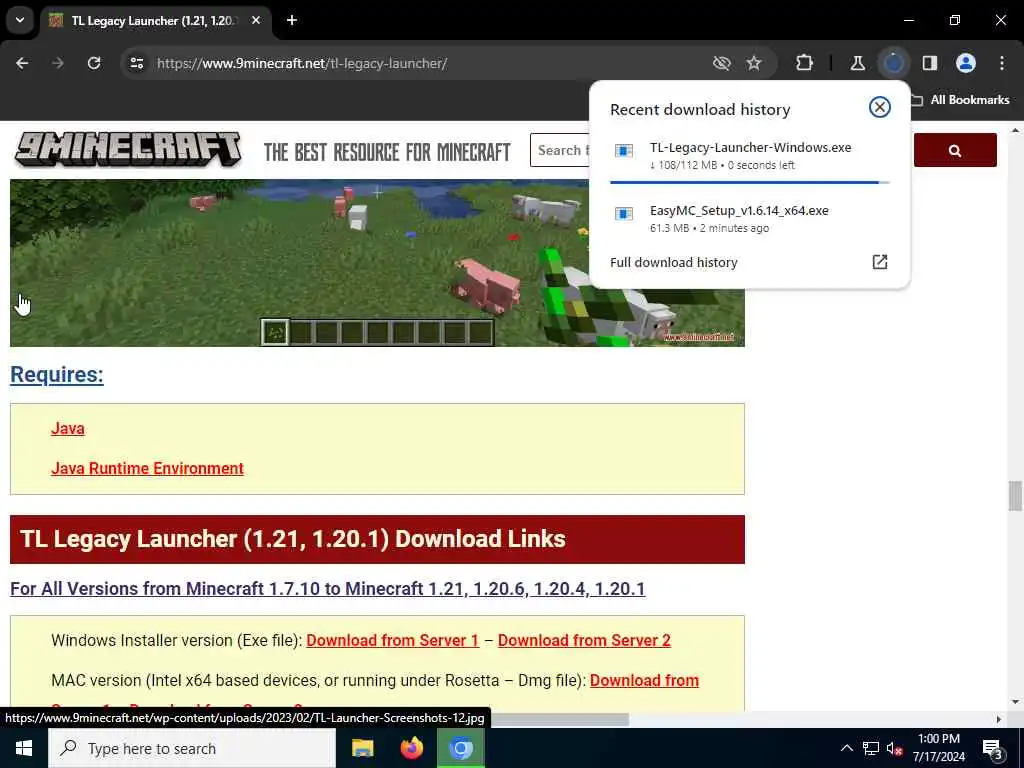
Task: Open the Chrome three-dot menu
Action: point(1002,63)
